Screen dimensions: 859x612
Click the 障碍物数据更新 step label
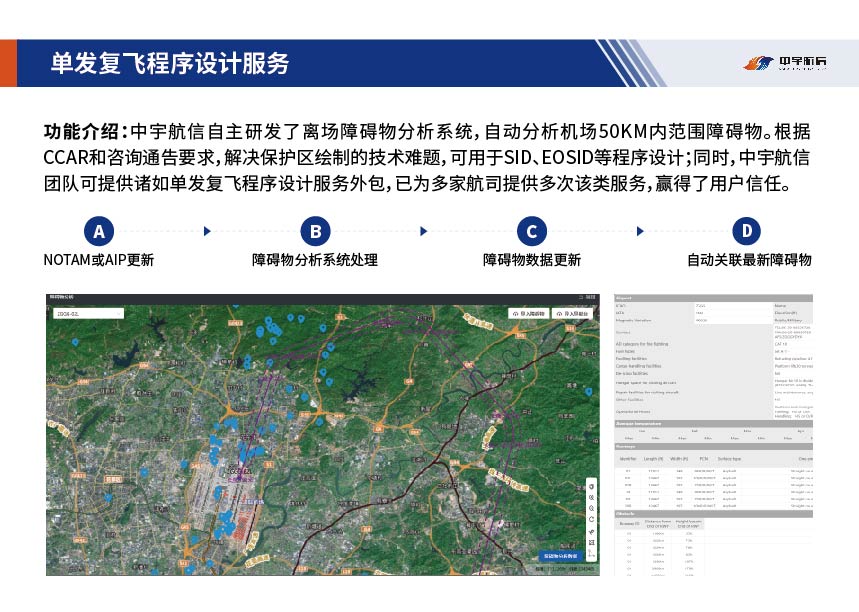[531, 260]
